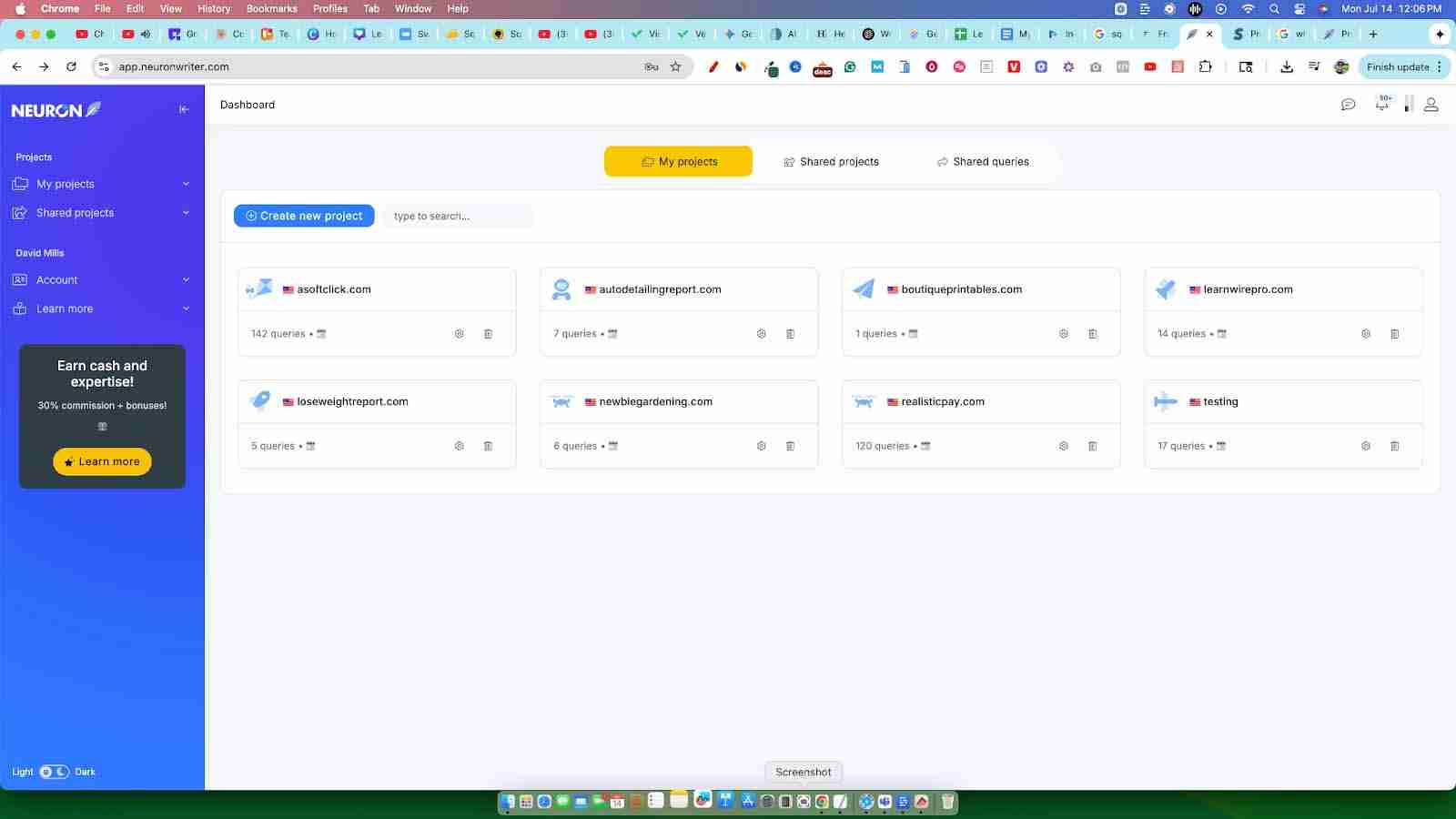Focus the type to search projects field

coord(458,216)
